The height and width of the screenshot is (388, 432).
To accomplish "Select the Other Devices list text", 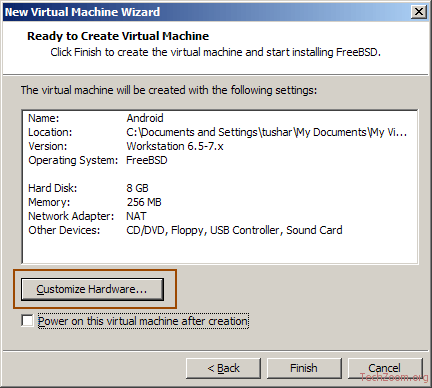I will click(x=234, y=230).
